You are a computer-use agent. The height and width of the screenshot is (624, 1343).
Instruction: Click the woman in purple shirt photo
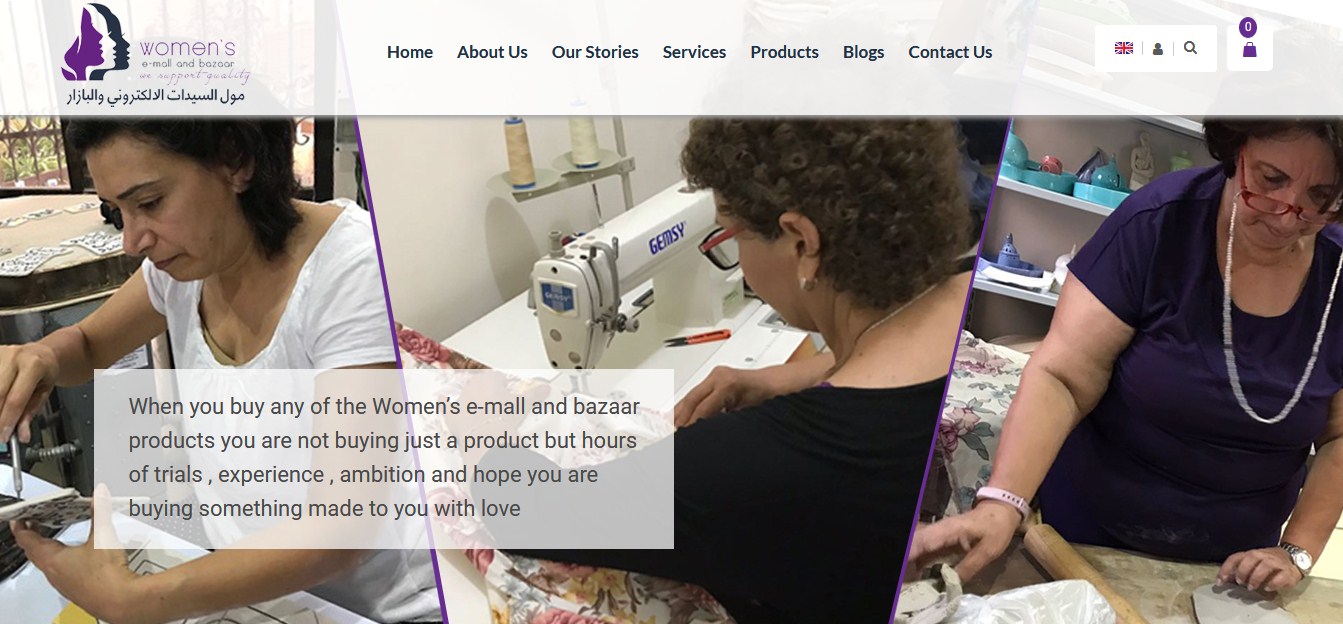[x=1150, y=370]
